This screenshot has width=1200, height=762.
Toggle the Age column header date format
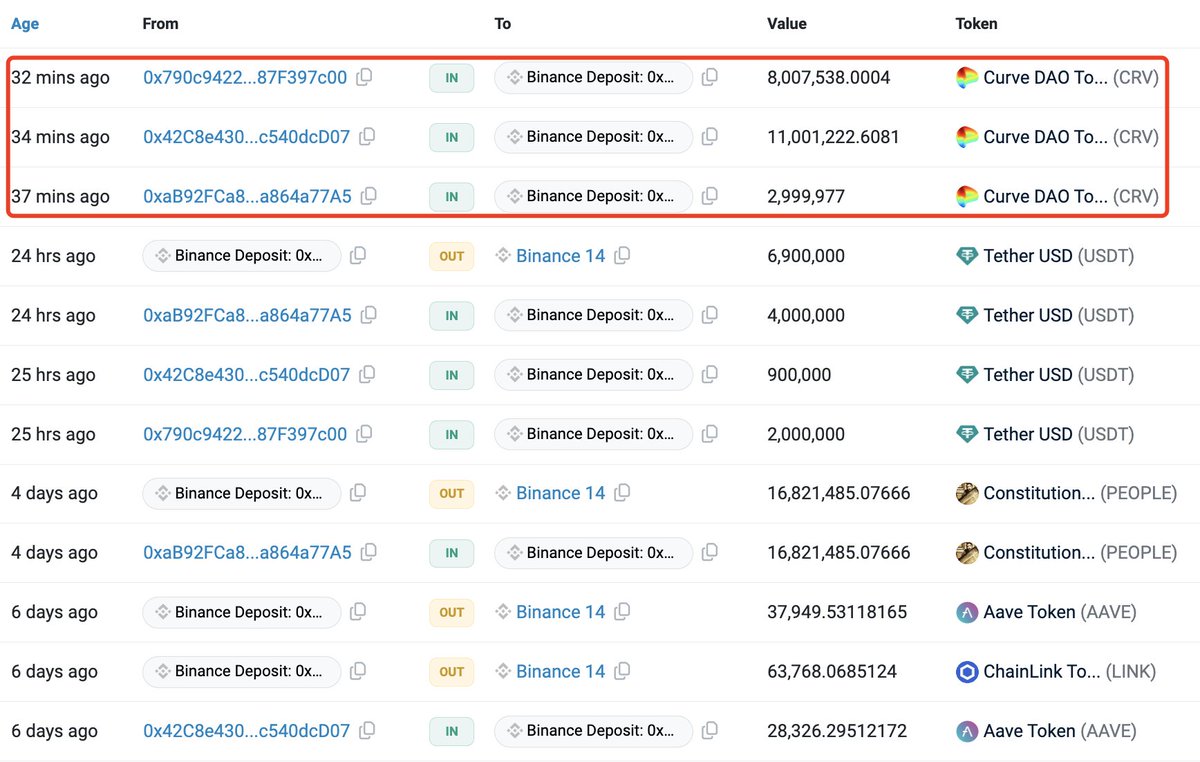pyautogui.click(x=25, y=23)
